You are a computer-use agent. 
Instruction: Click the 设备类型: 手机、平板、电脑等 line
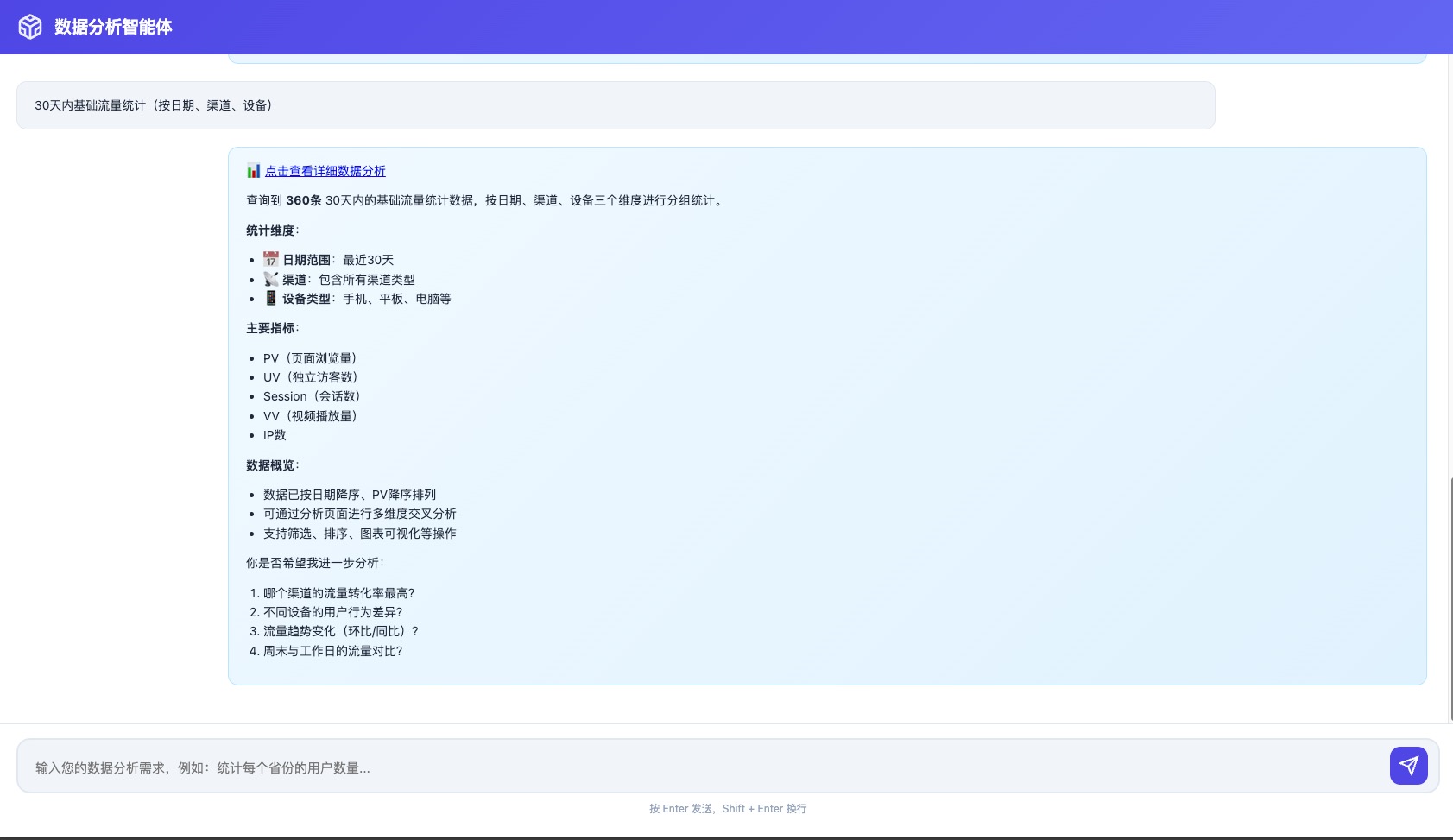357,299
